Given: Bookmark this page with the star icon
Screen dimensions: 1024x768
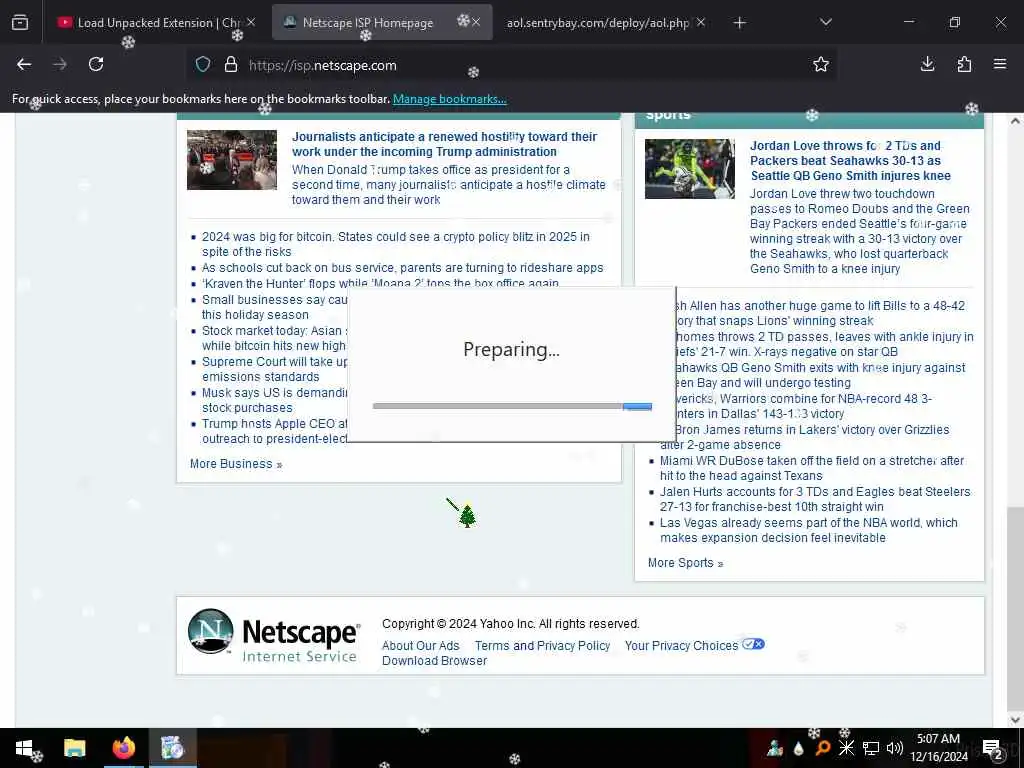Looking at the screenshot, I should (821, 65).
